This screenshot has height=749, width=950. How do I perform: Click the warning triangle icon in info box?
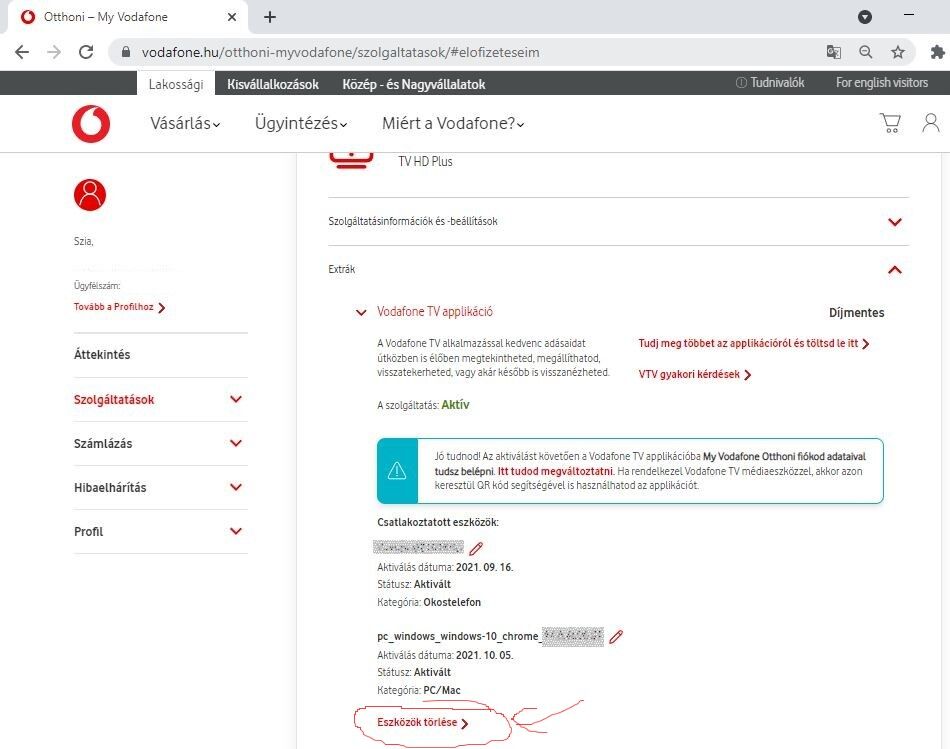click(397, 471)
